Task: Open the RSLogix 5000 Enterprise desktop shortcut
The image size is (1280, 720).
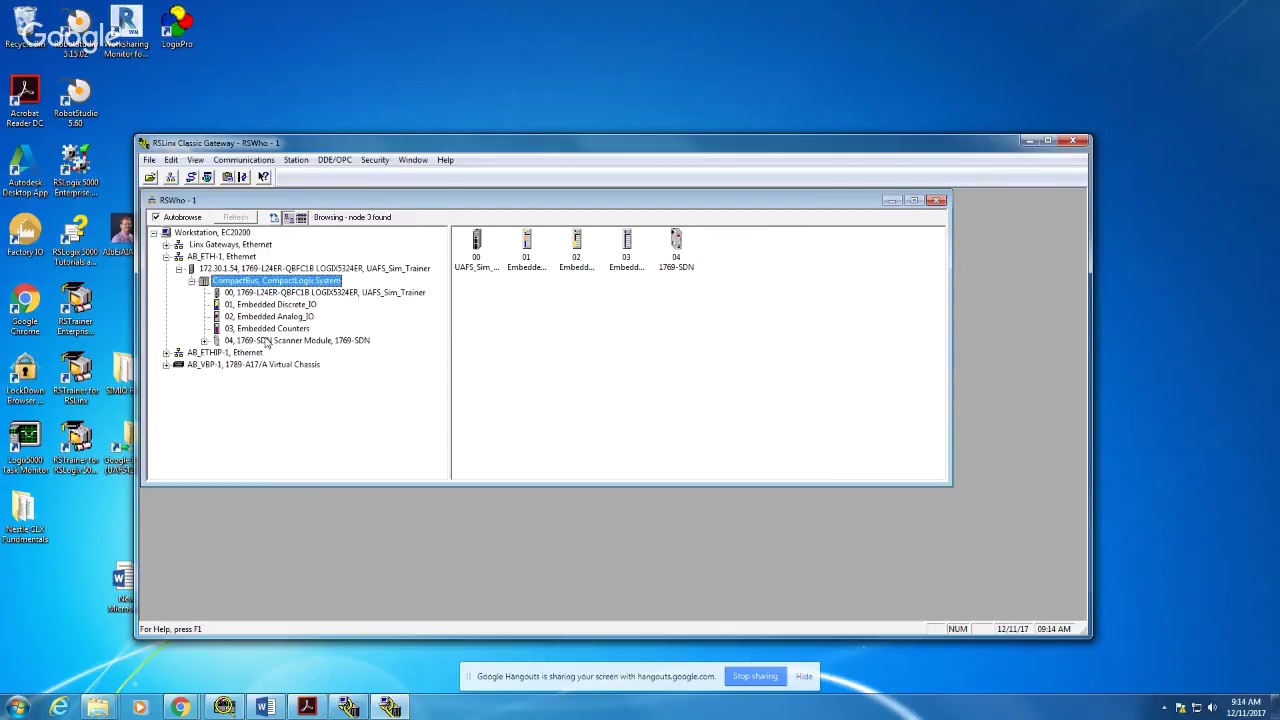Action: click(x=76, y=172)
